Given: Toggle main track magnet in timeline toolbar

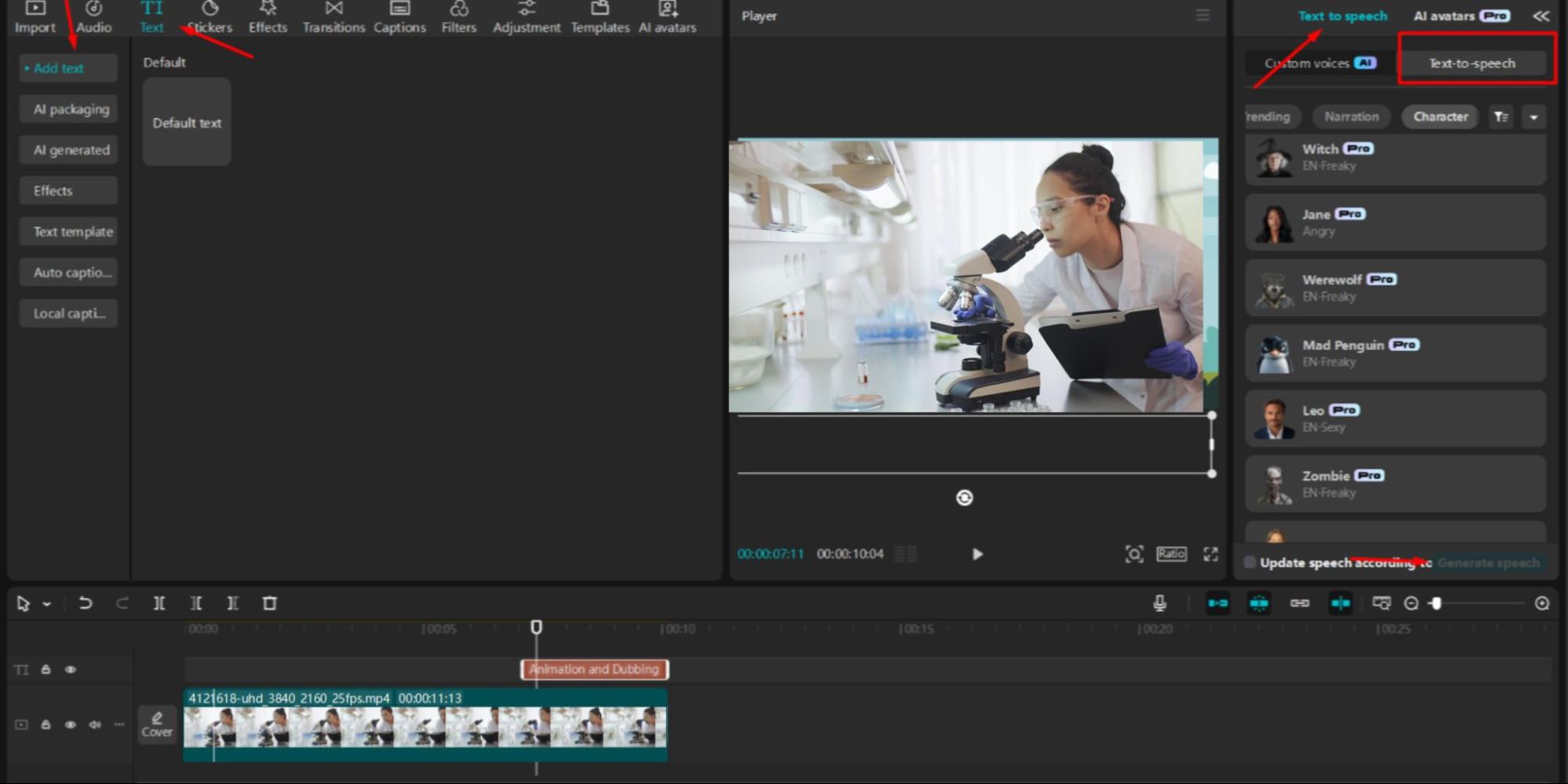Looking at the screenshot, I should point(1218,603).
